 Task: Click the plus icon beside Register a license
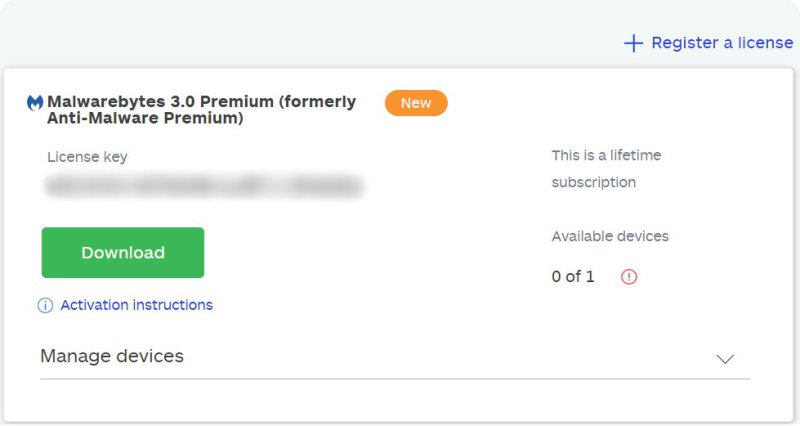click(x=633, y=43)
